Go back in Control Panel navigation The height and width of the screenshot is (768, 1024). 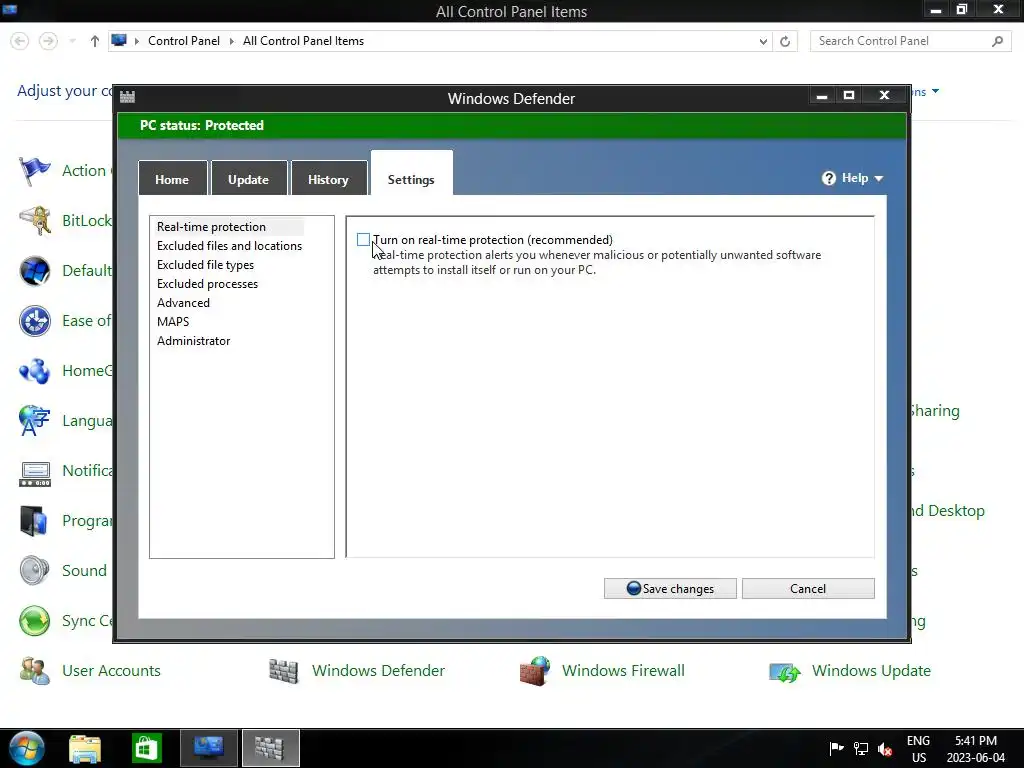20,41
